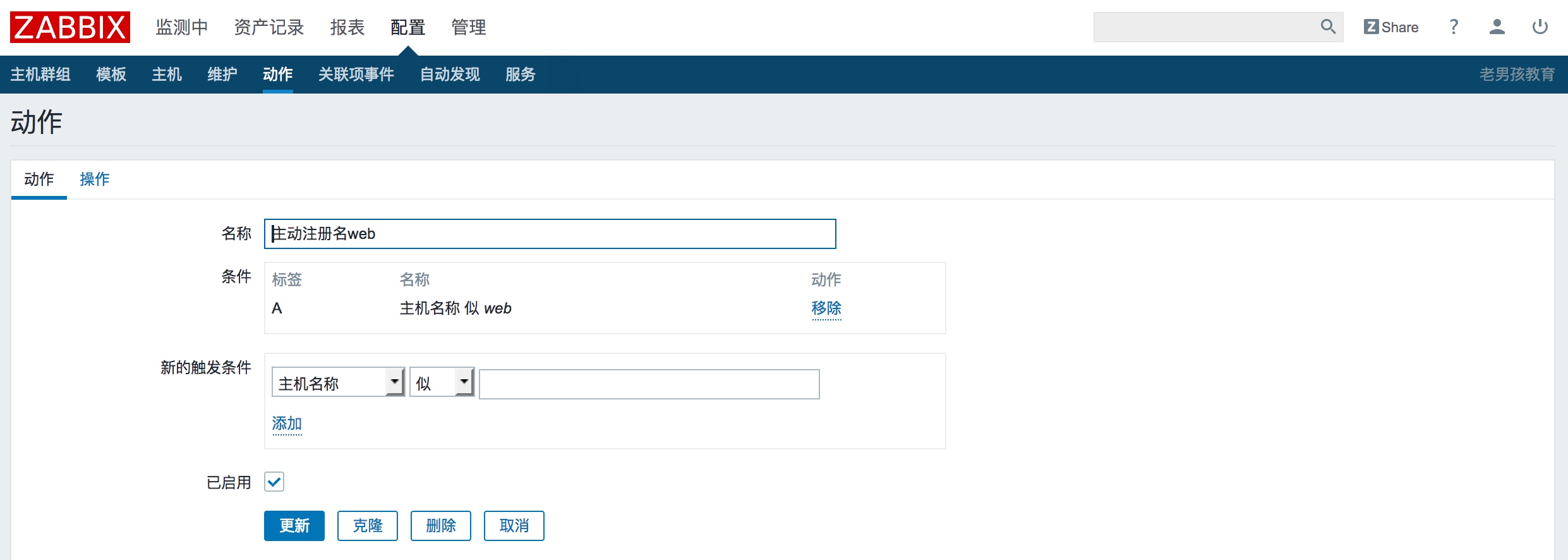Click the ZABBIX logo

click(70, 27)
